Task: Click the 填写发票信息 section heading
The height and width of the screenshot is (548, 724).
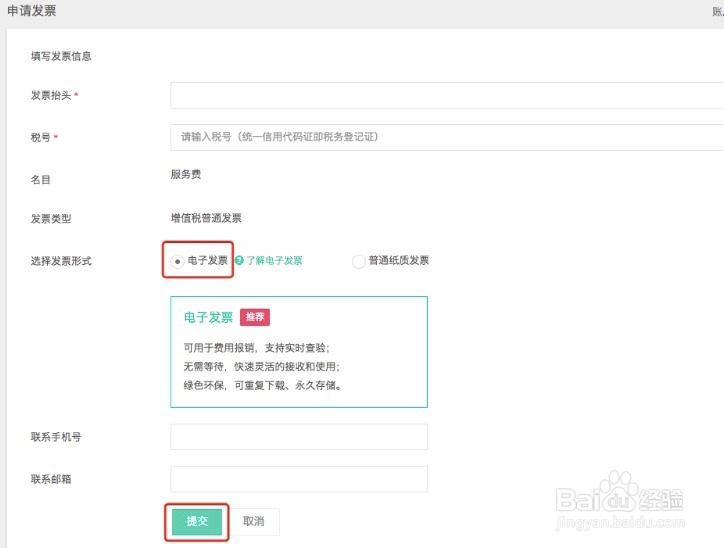Action: [62, 56]
